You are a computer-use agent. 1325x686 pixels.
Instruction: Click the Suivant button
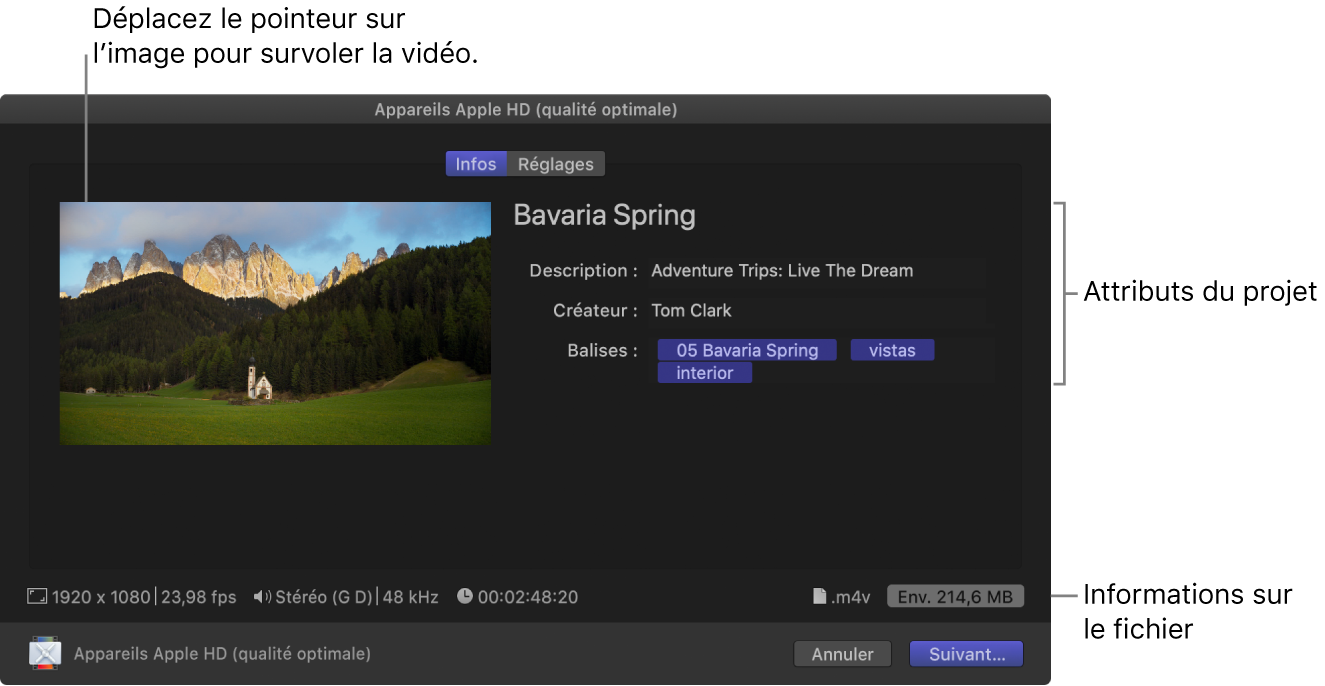coord(965,653)
